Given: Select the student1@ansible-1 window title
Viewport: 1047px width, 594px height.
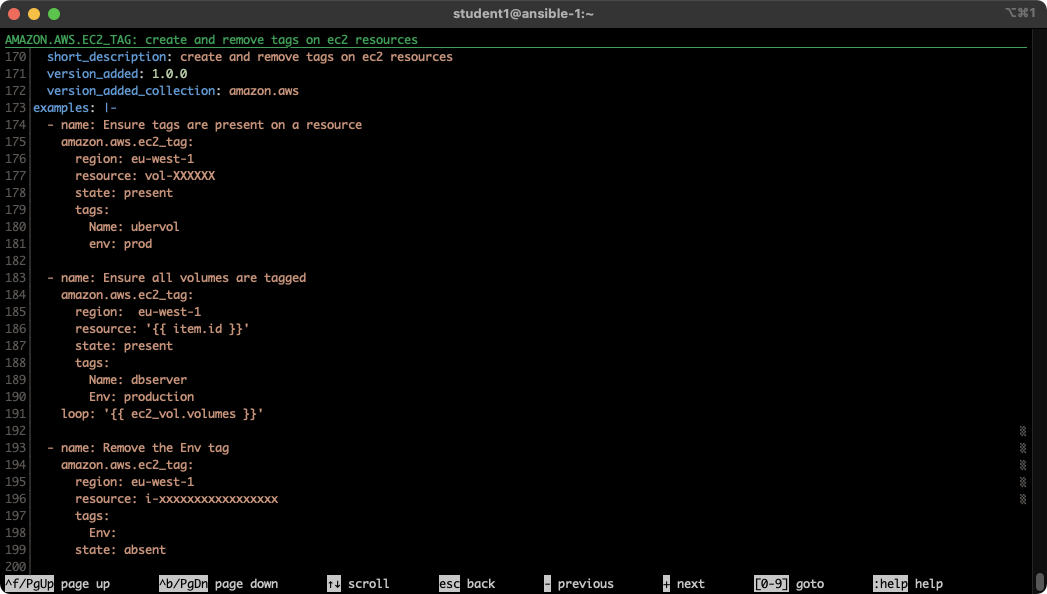Looking at the screenshot, I should pyautogui.click(x=523, y=16).
